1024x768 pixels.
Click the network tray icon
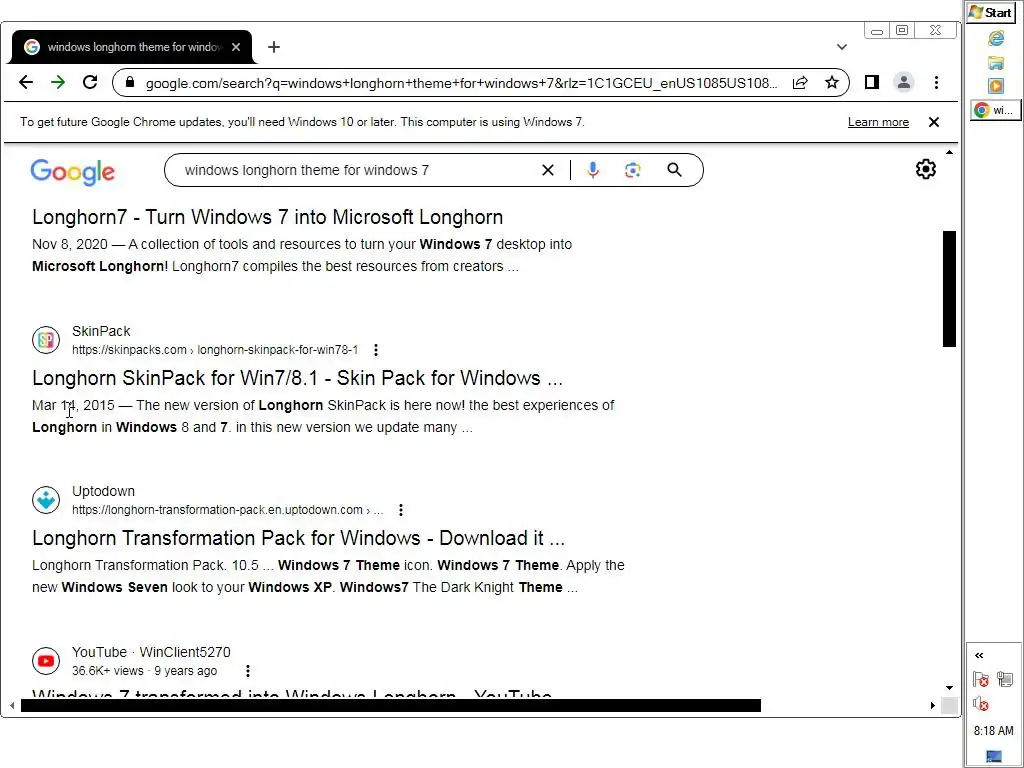pyautogui.click(x=1005, y=679)
